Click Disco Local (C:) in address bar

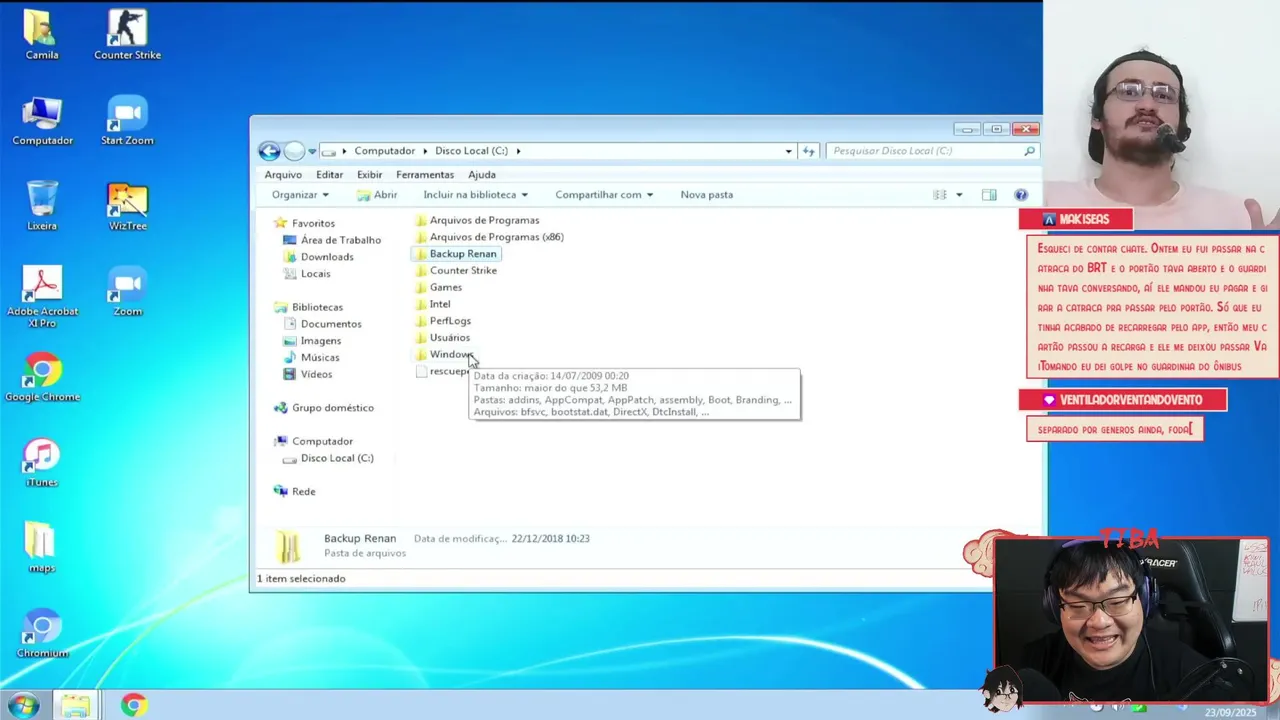[471, 151]
